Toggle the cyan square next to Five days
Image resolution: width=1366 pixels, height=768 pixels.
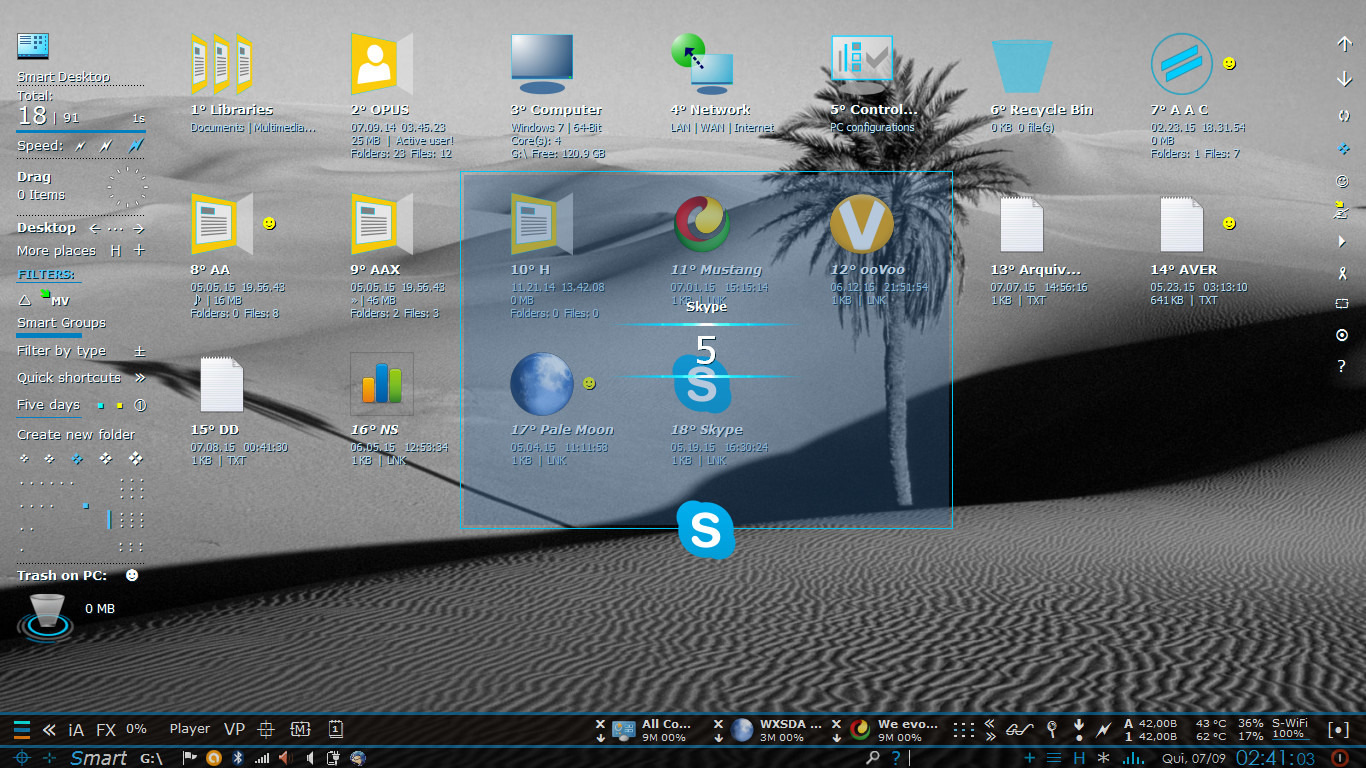(100, 404)
